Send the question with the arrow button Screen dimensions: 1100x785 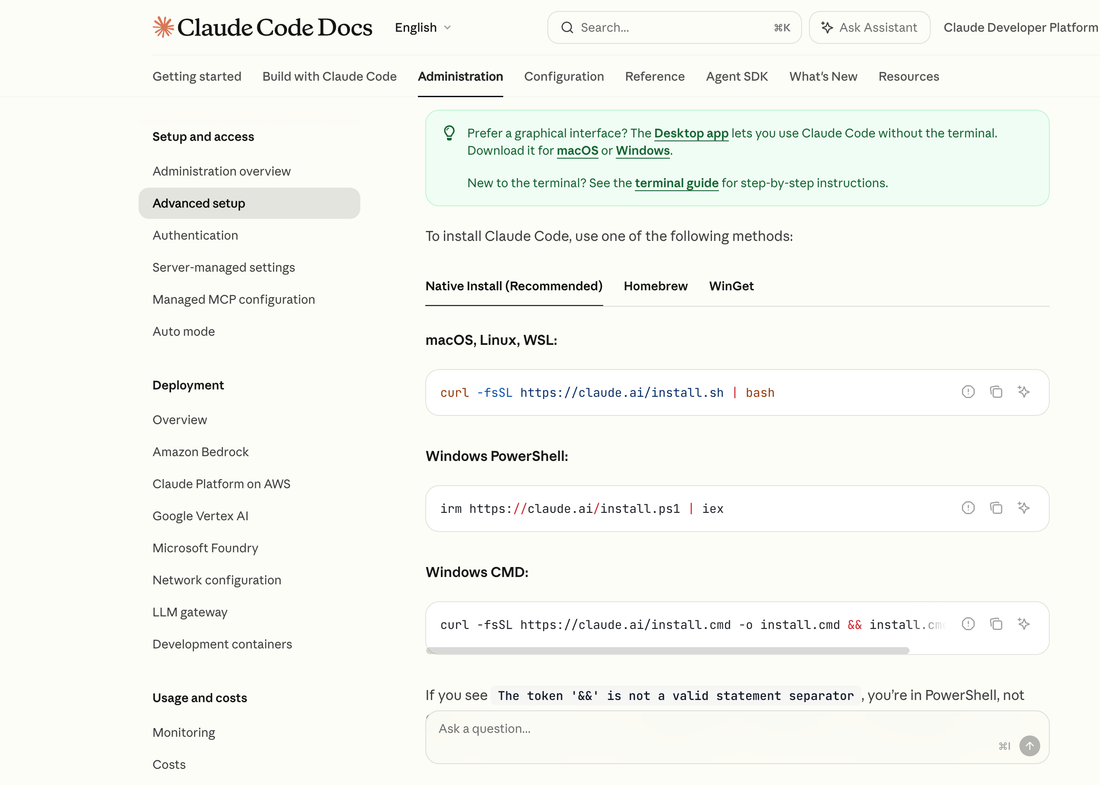(x=1029, y=746)
